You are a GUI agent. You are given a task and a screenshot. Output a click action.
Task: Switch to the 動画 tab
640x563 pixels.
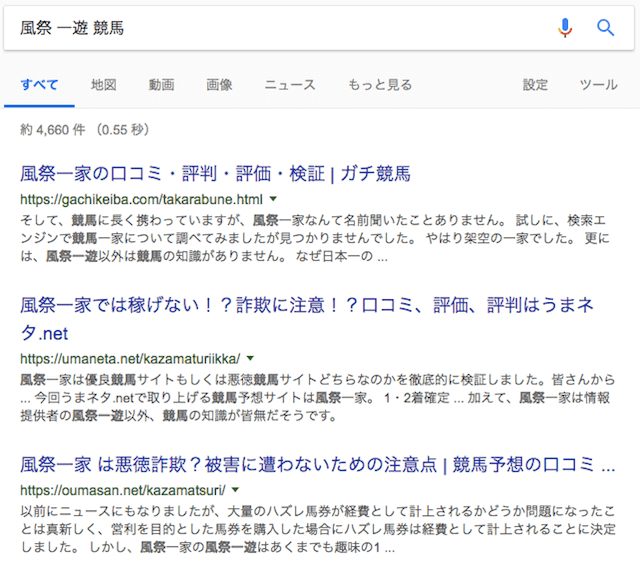pyautogui.click(x=161, y=85)
